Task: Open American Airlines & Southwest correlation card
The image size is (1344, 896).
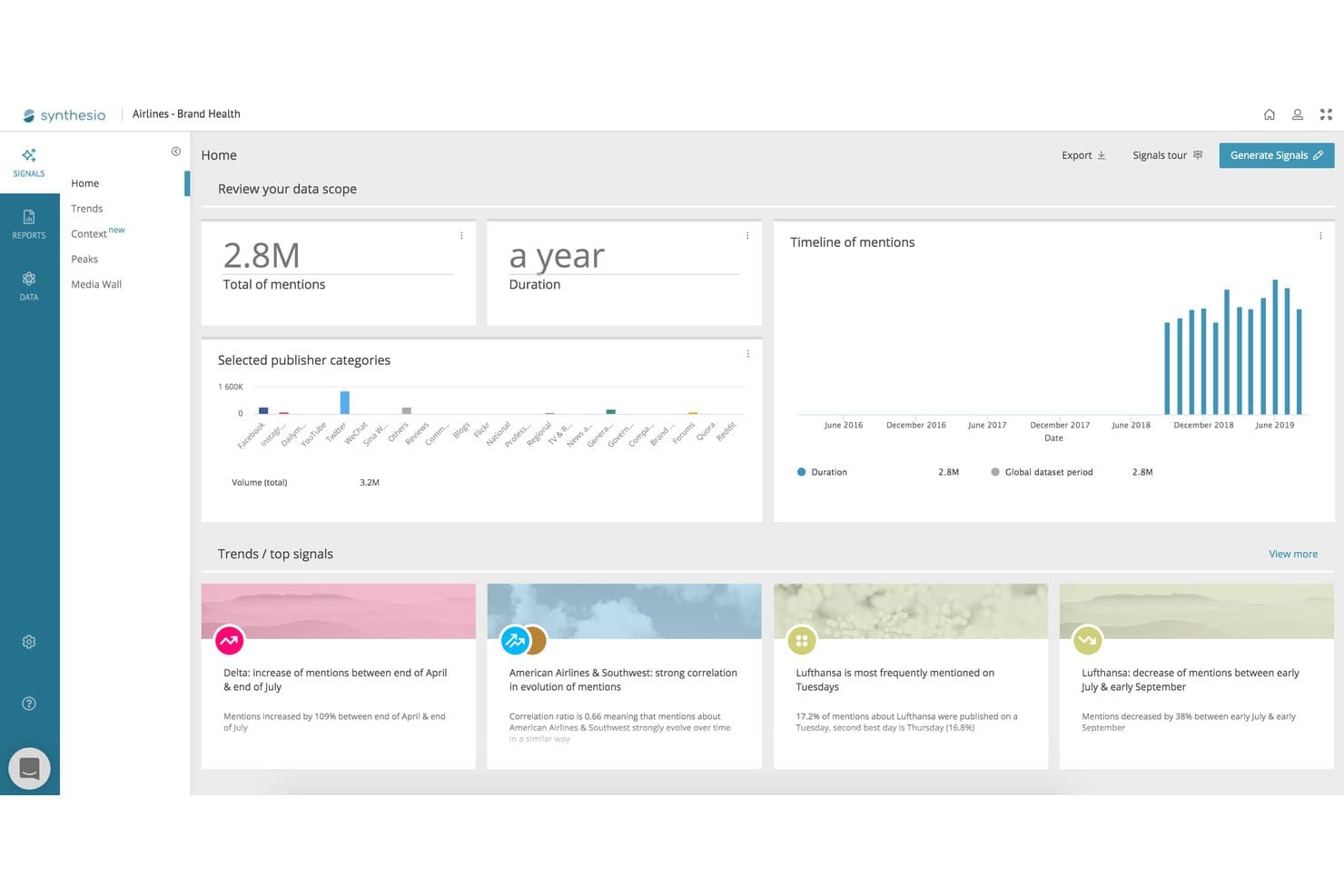Action: (624, 676)
